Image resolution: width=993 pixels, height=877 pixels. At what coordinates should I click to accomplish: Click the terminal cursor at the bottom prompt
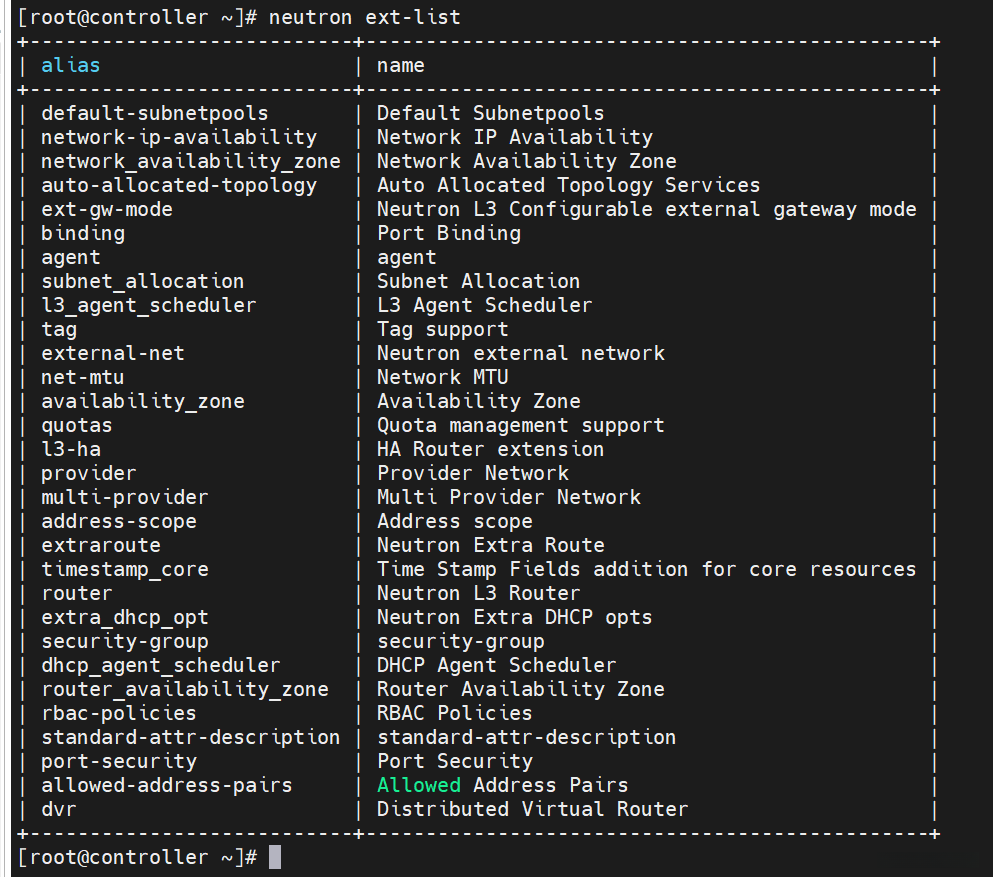pos(275,857)
